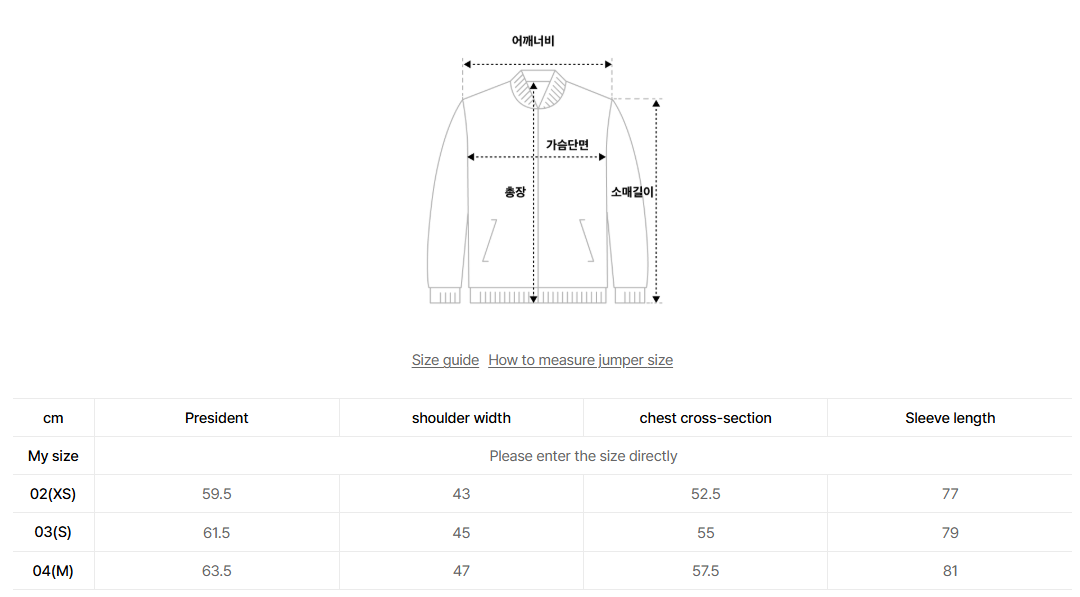Click the jumper measurement diagram
This screenshot has width=1080, height=597.
point(540,180)
